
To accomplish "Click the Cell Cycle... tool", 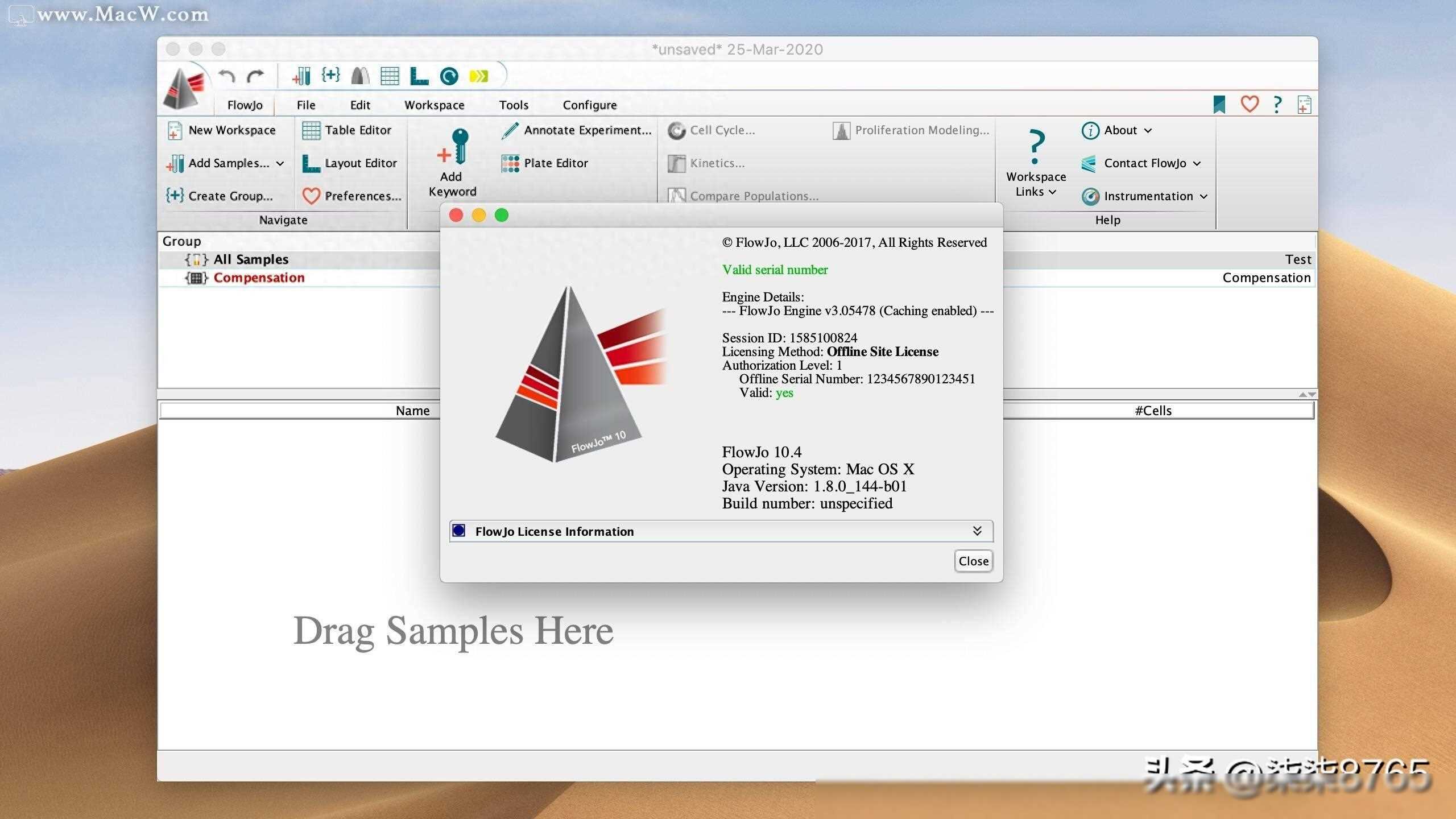I will click(711, 130).
